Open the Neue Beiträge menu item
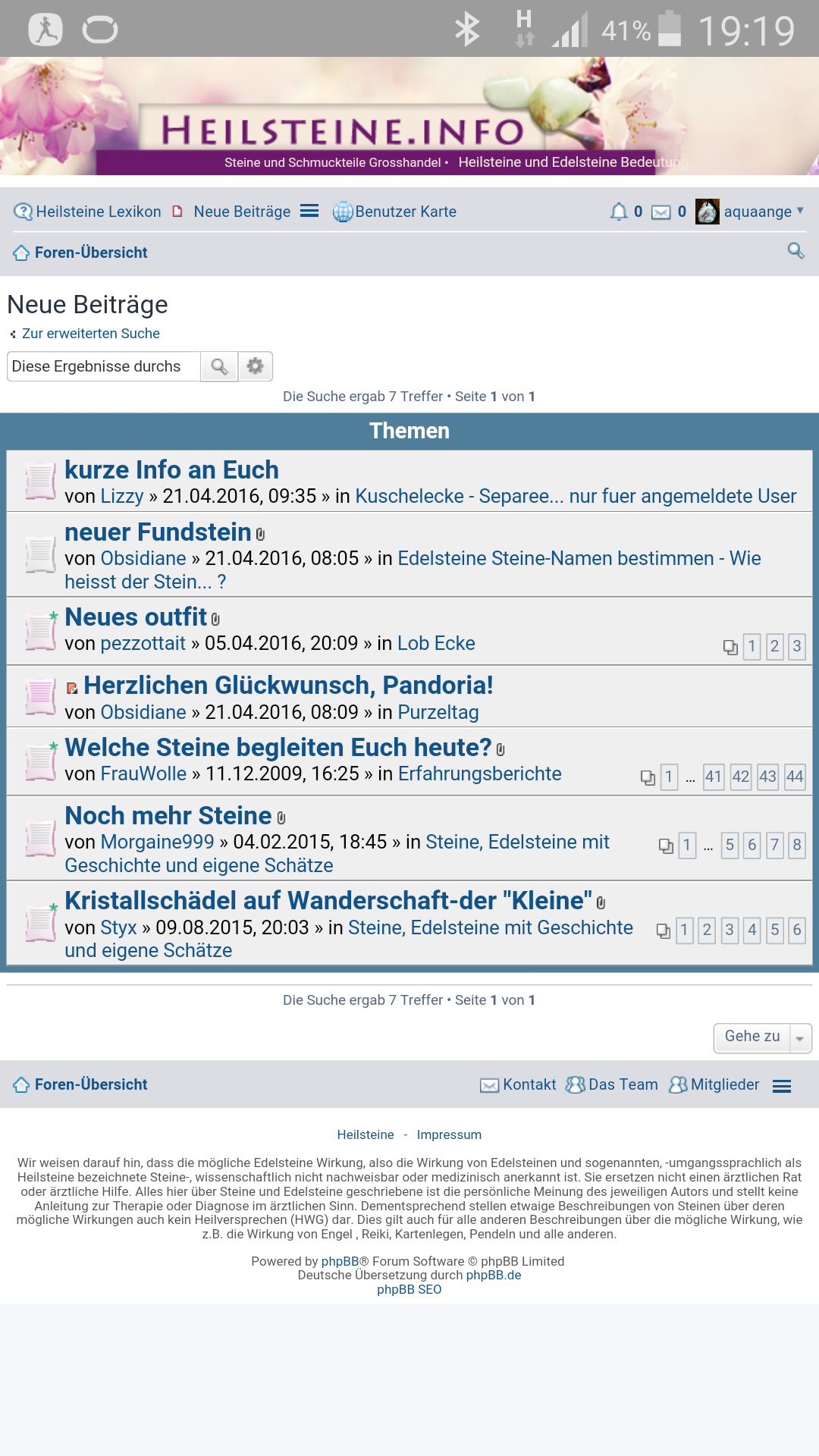This screenshot has height=1456, width=819. [241, 212]
